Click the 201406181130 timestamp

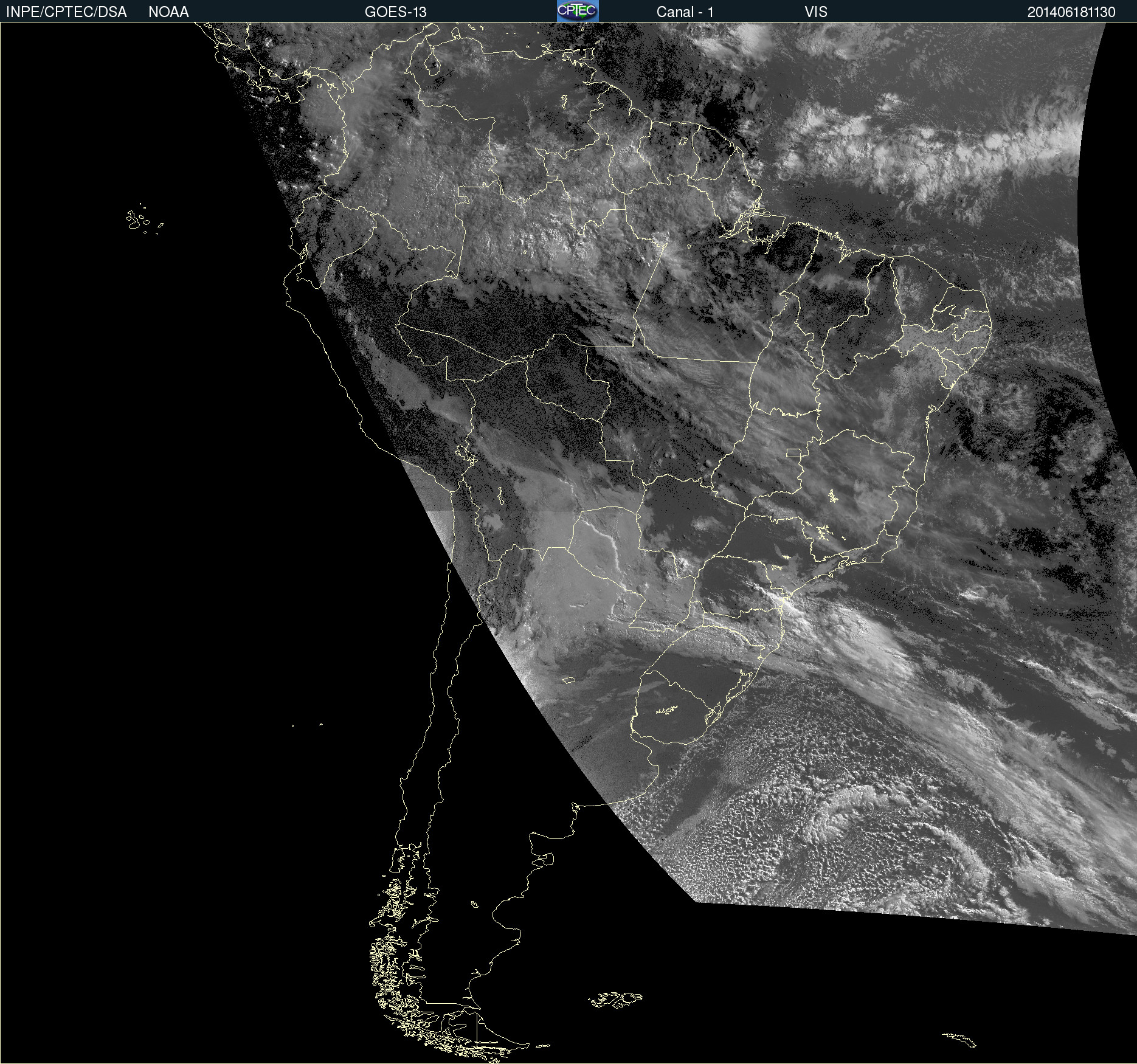coord(1071,12)
